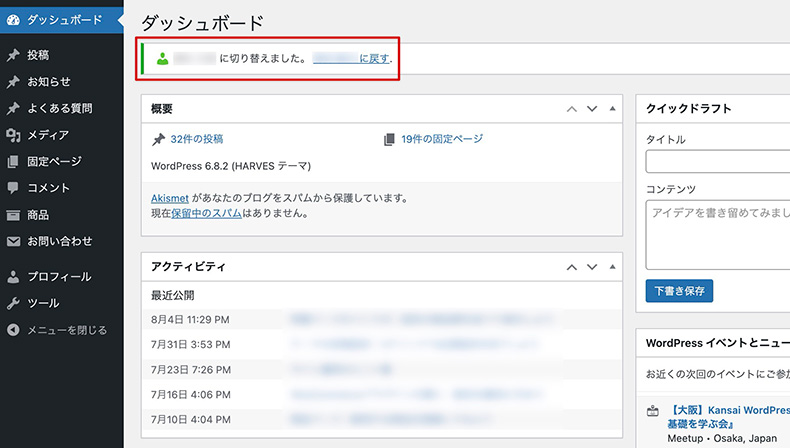Click the Akismet link

click(x=170, y=198)
